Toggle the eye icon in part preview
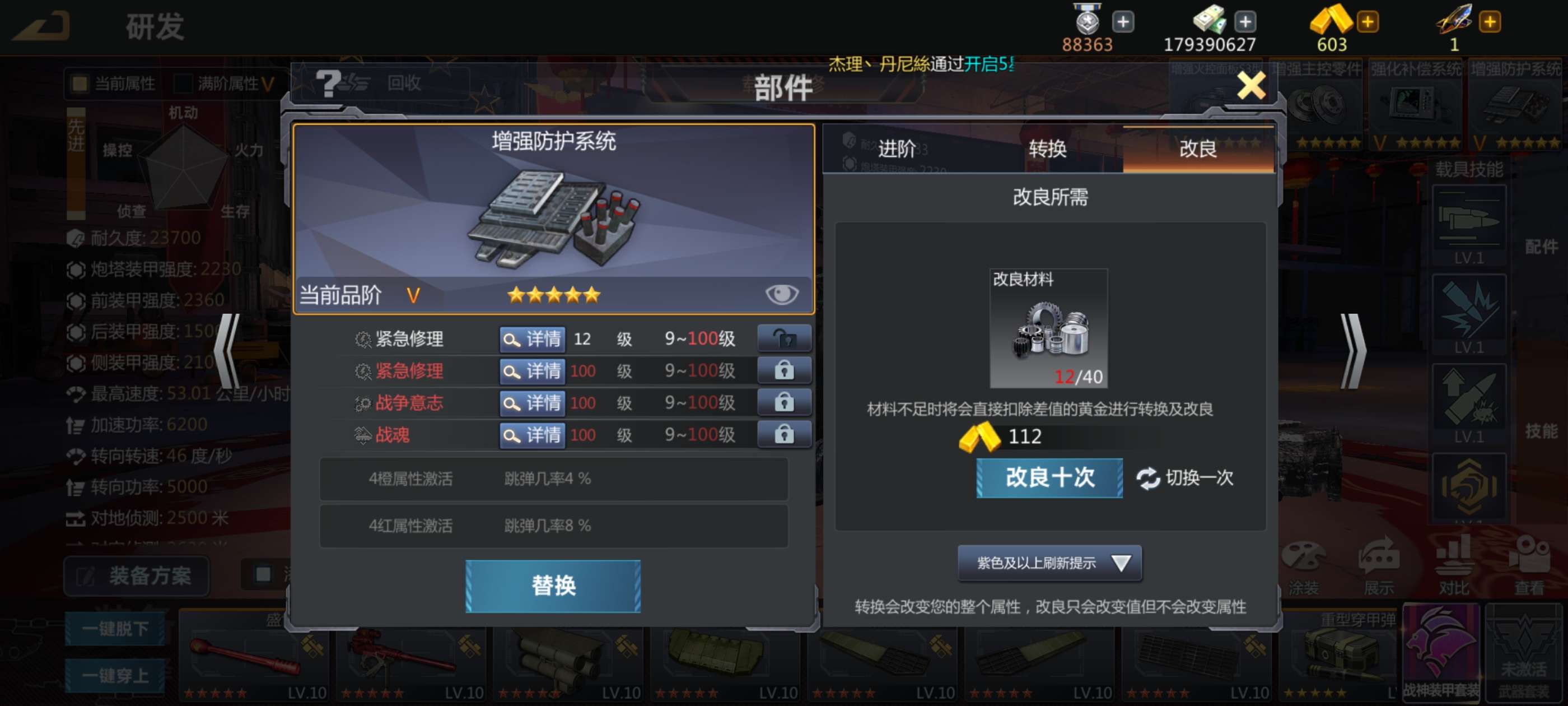This screenshot has height=706, width=1568. [782, 295]
